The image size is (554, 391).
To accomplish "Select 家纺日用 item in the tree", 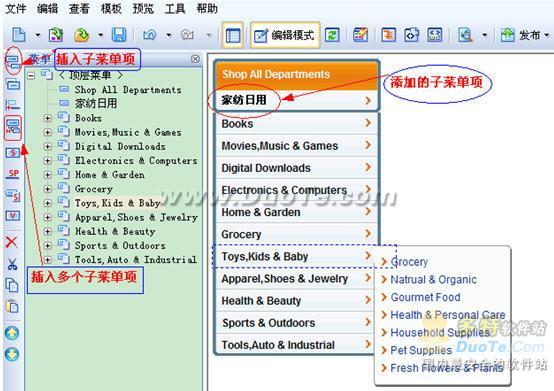I will pos(96,103).
